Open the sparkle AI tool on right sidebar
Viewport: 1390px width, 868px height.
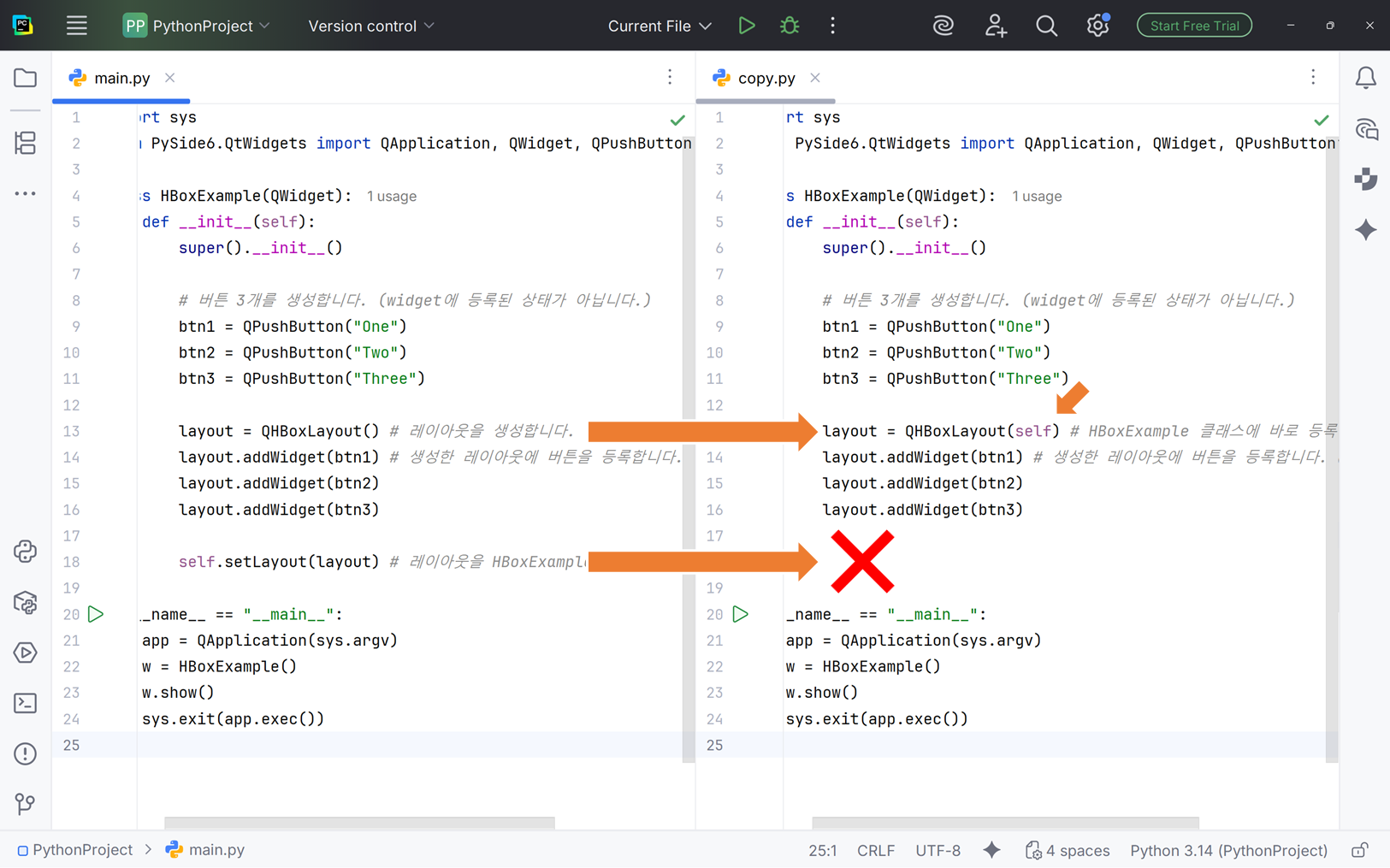tap(1366, 230)
